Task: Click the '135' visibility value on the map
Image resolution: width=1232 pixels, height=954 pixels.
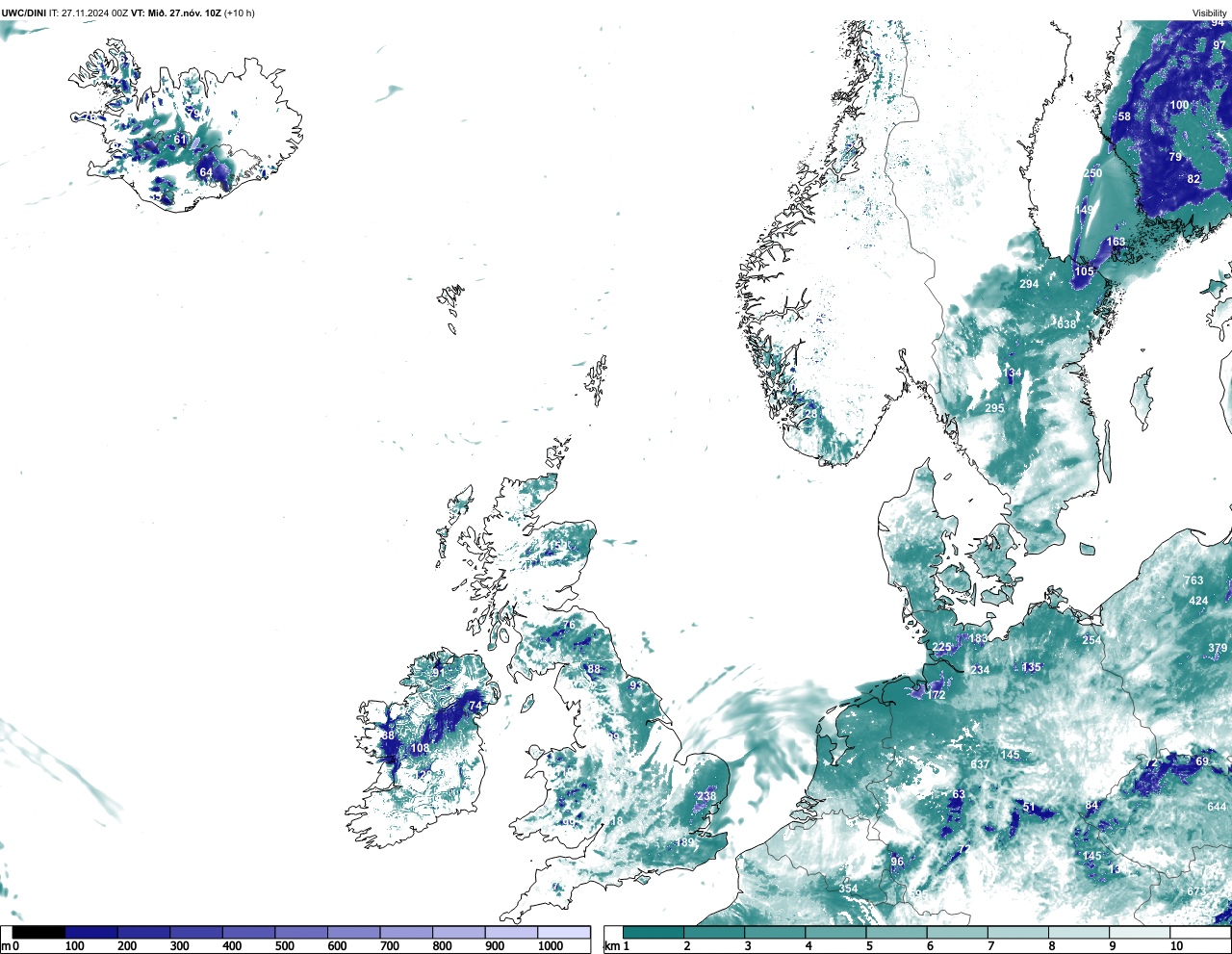Action: (1031, 667)
